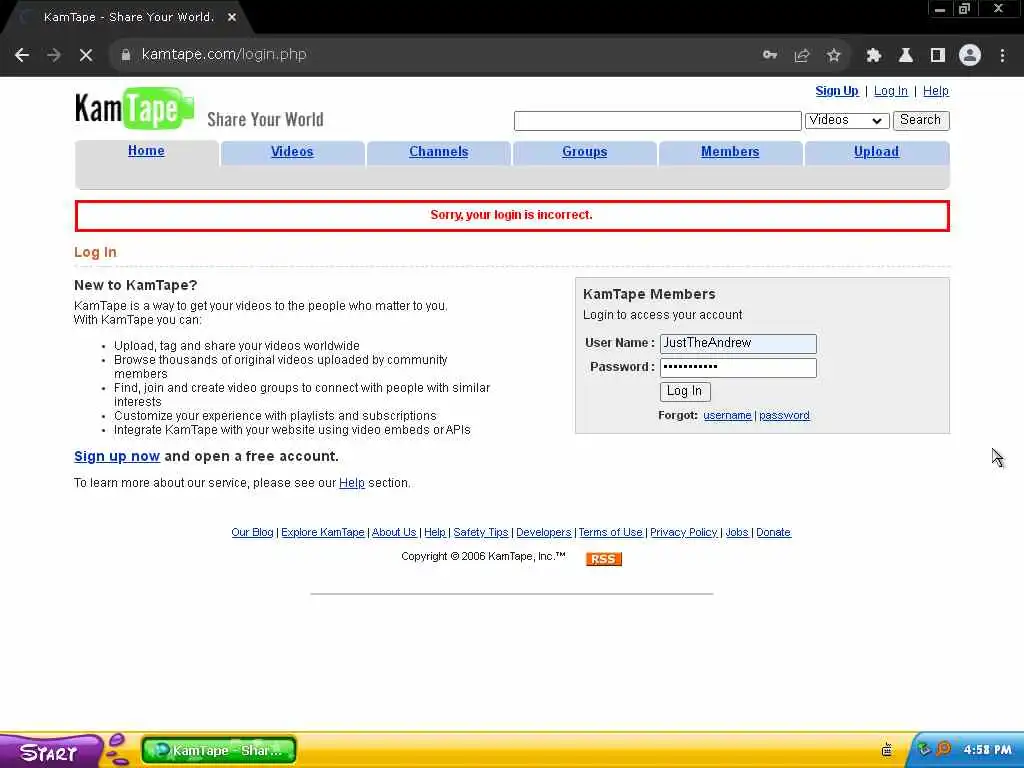Select the KamTape taskbar window button
Viewport: 1024px width, 768px height.
click(219, 750)
